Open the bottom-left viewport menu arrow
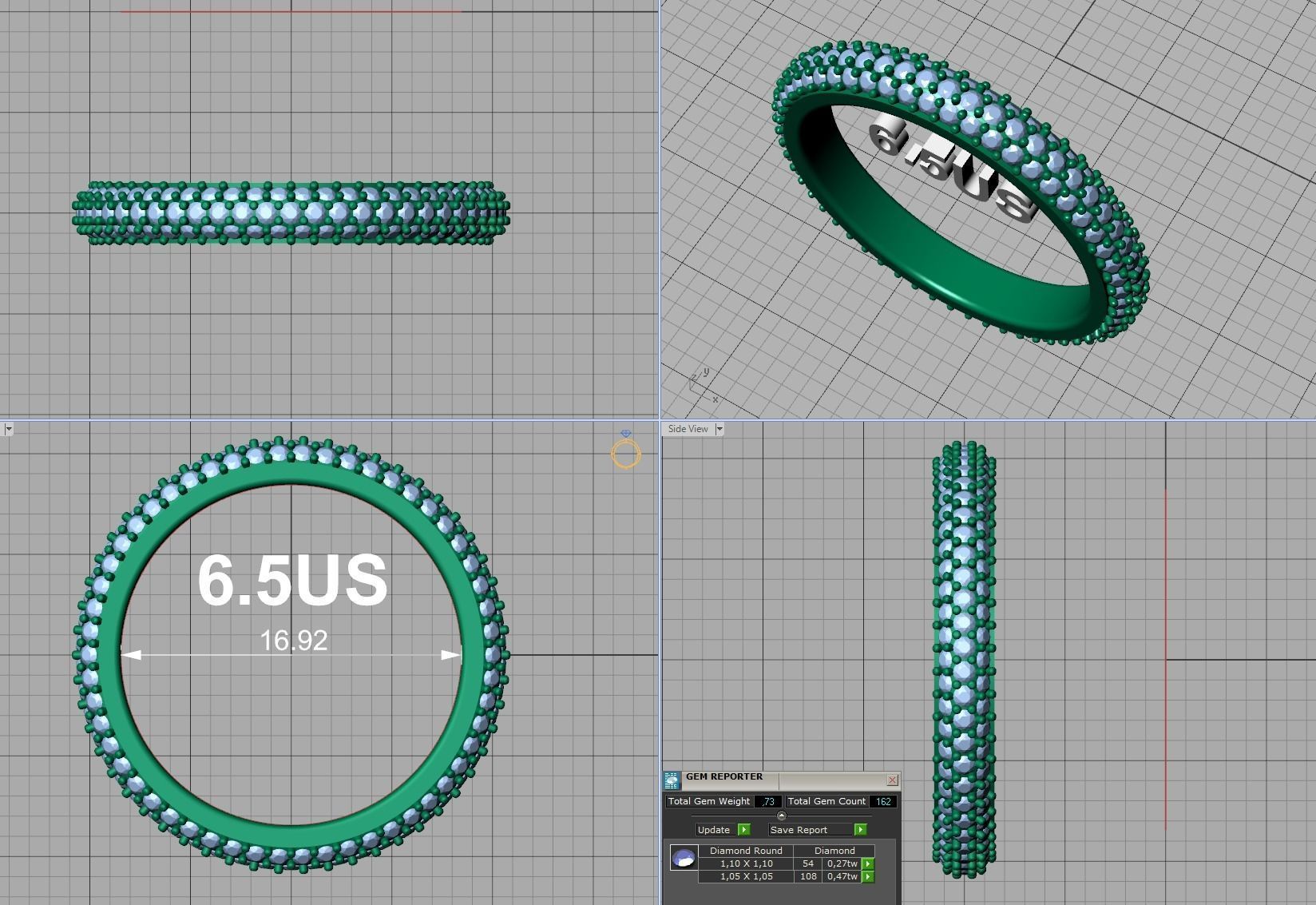This screenshot has height=905, width=1316. point(8,429)
